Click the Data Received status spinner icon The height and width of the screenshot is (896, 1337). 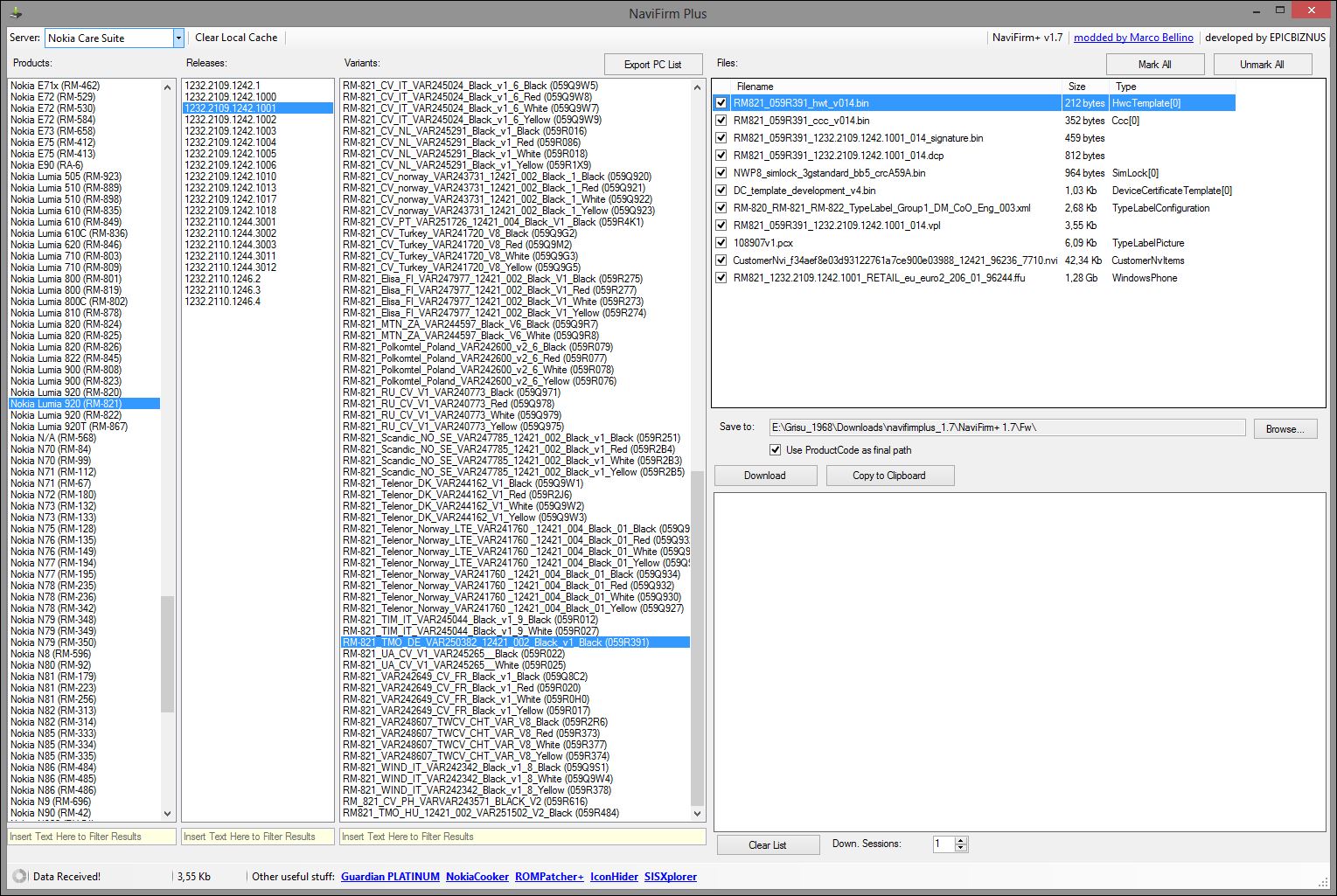pyautogui.click(x=19, y=876)
